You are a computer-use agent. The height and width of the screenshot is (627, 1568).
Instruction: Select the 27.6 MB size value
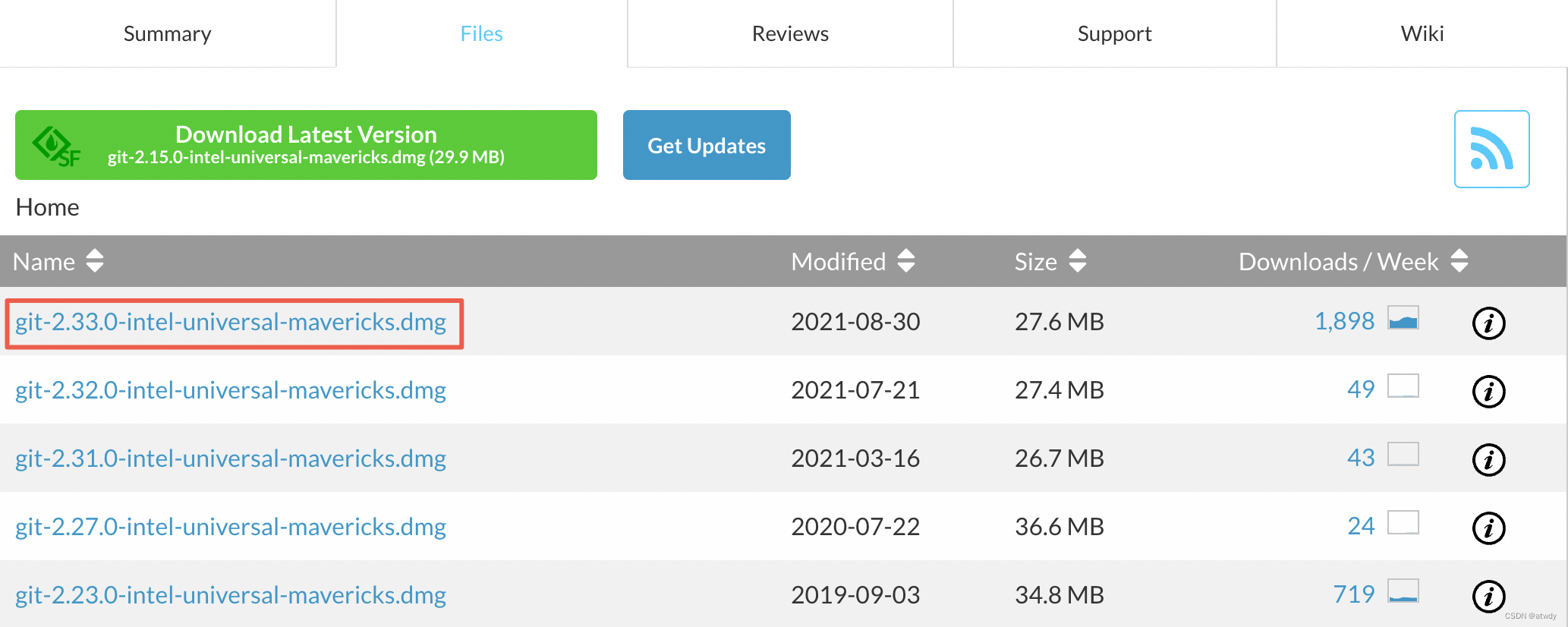[1060, 322]
